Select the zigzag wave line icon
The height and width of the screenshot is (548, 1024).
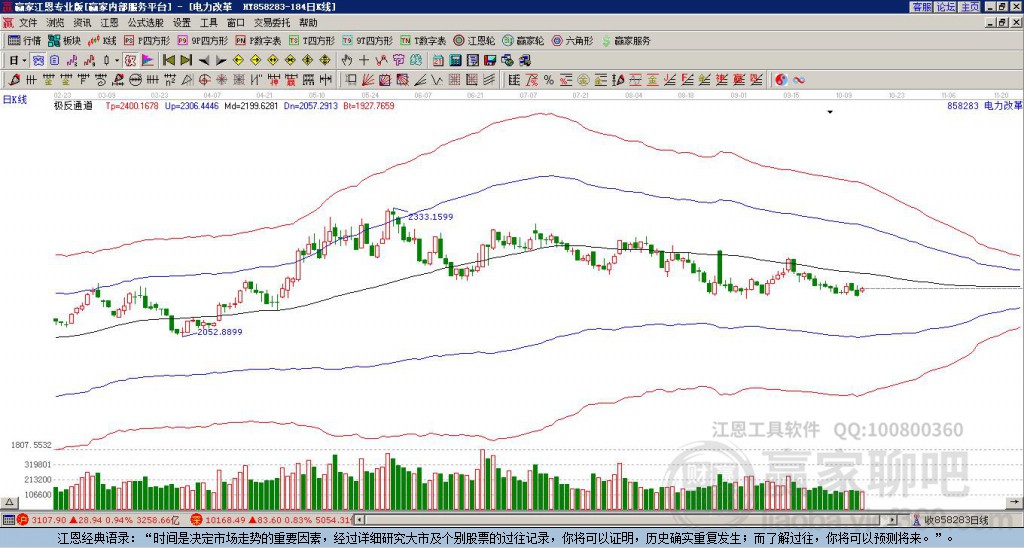pyautogui.click(x=435, y=80)
